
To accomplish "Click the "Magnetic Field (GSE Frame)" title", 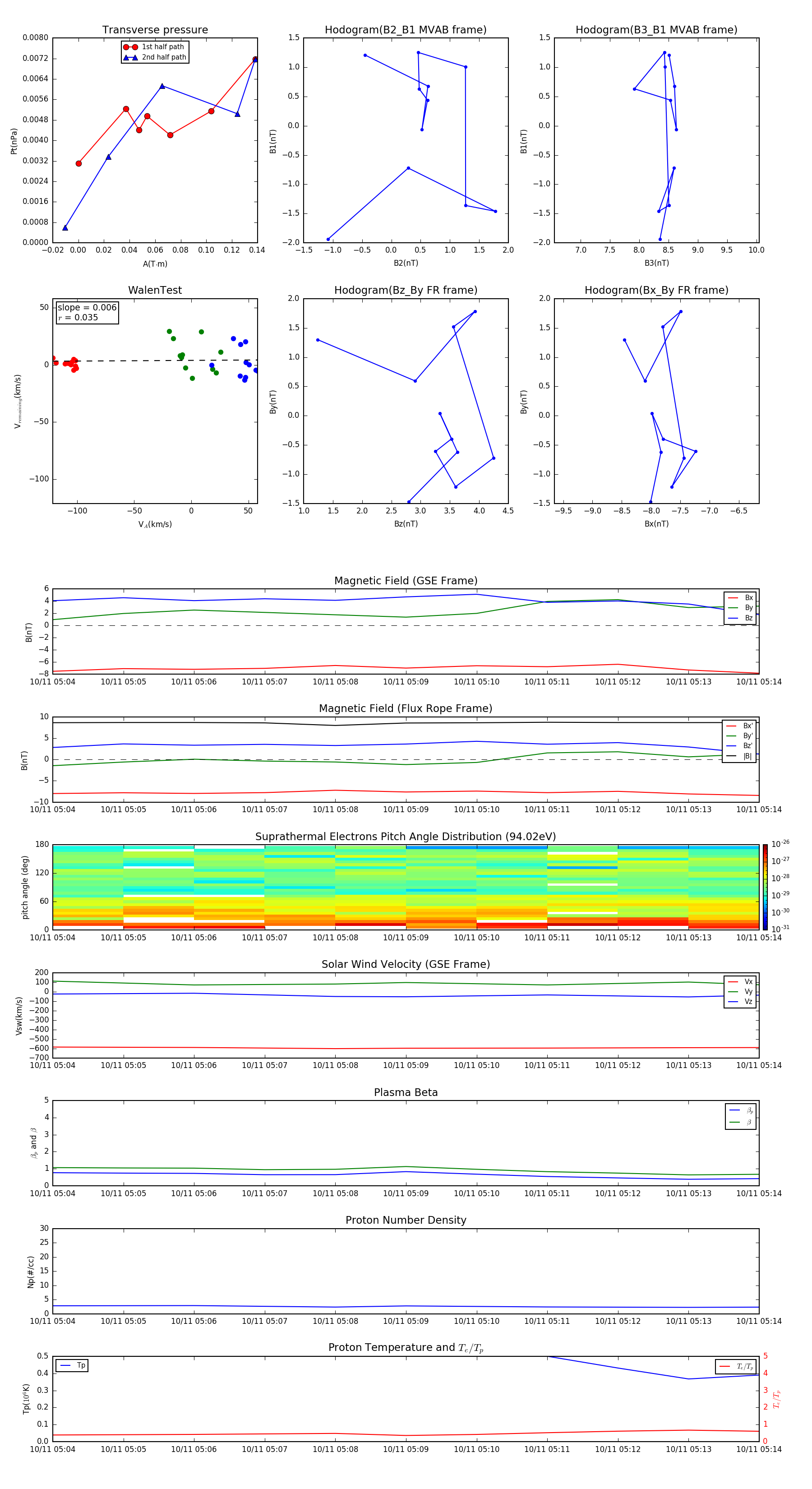I will (406, 581).
